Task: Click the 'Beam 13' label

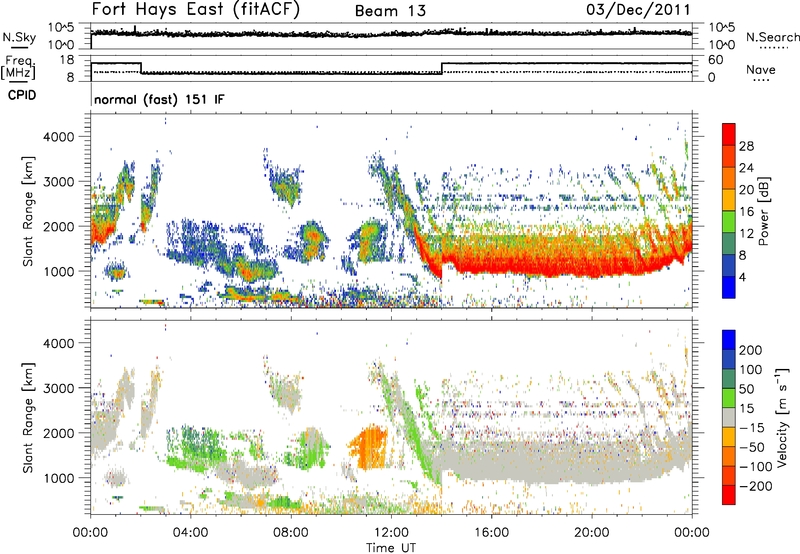Action: (x=390, y=11)
